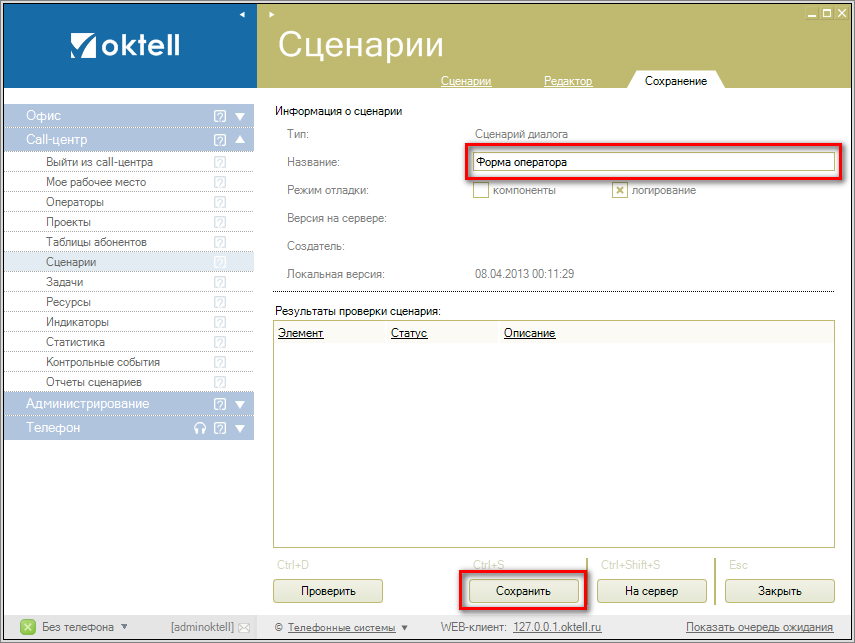Switch to the Редактор tab

coord(568,81)
